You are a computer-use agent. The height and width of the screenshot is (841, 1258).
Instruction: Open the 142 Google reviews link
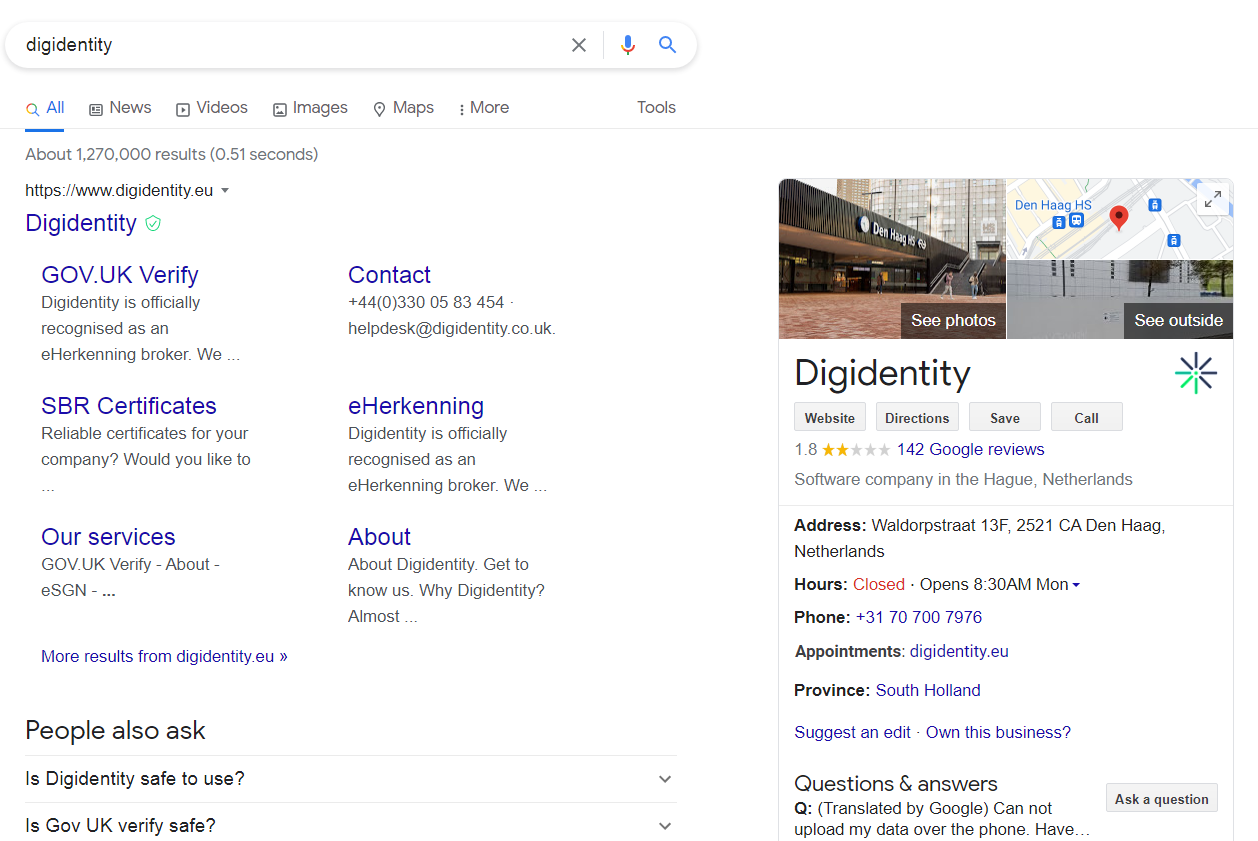970,449
